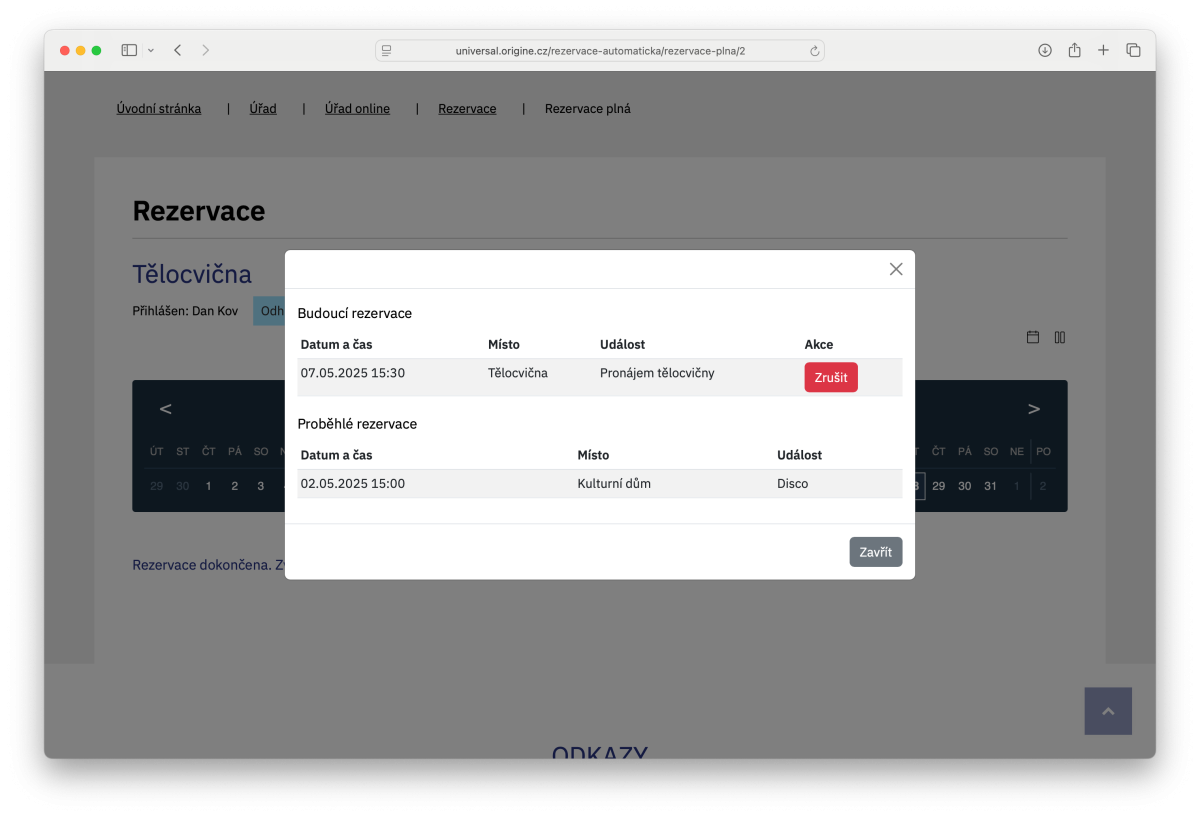Click the Share icon in toolbar
Screen dimensions: 1200x817
[x=1074, y=50]
